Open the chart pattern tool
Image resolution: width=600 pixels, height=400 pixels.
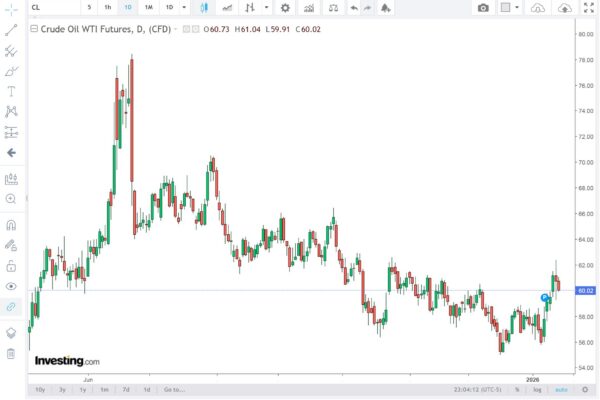pos(11,112)
